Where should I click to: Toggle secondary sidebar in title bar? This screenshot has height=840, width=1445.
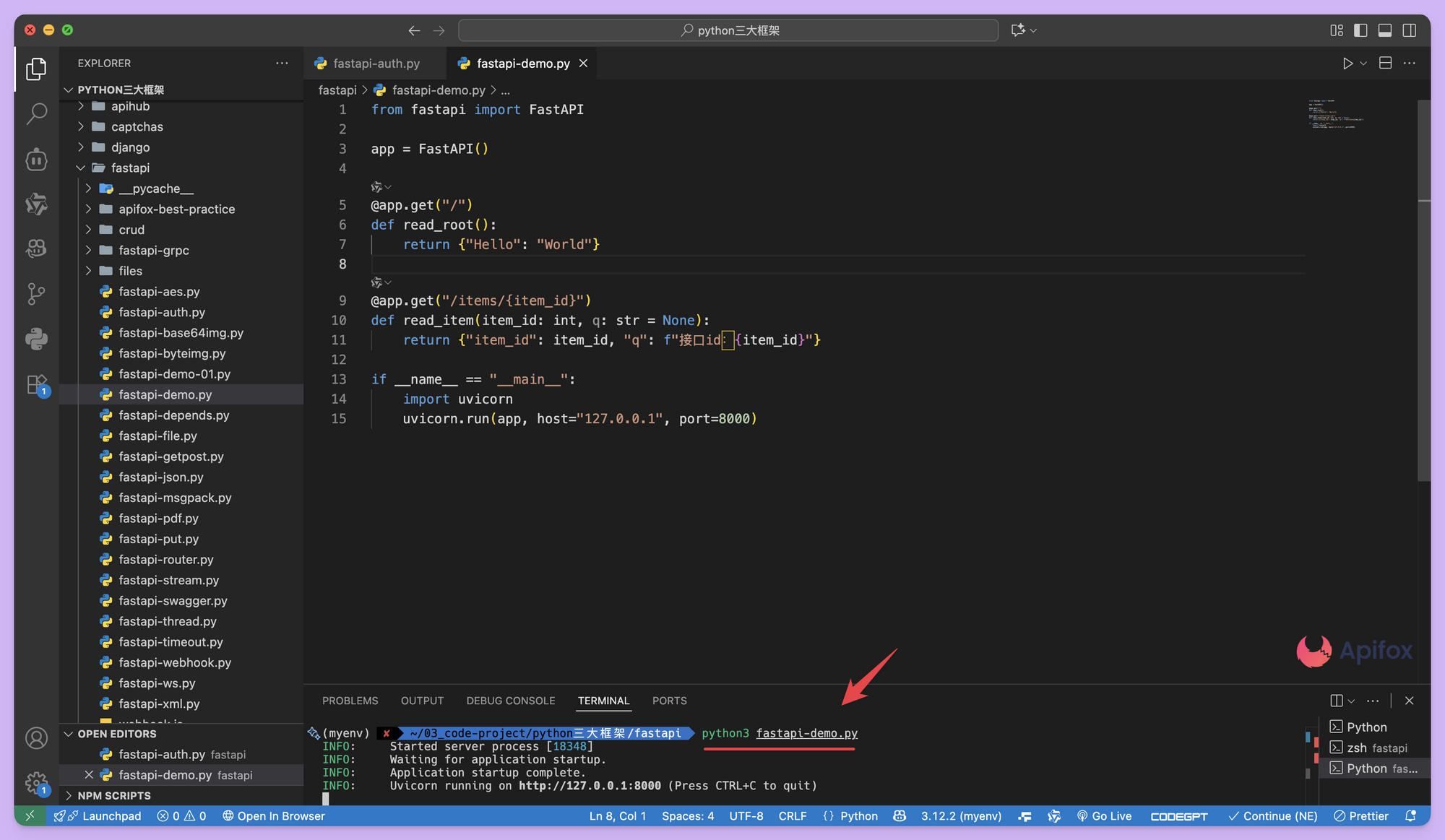(1410, 30)
